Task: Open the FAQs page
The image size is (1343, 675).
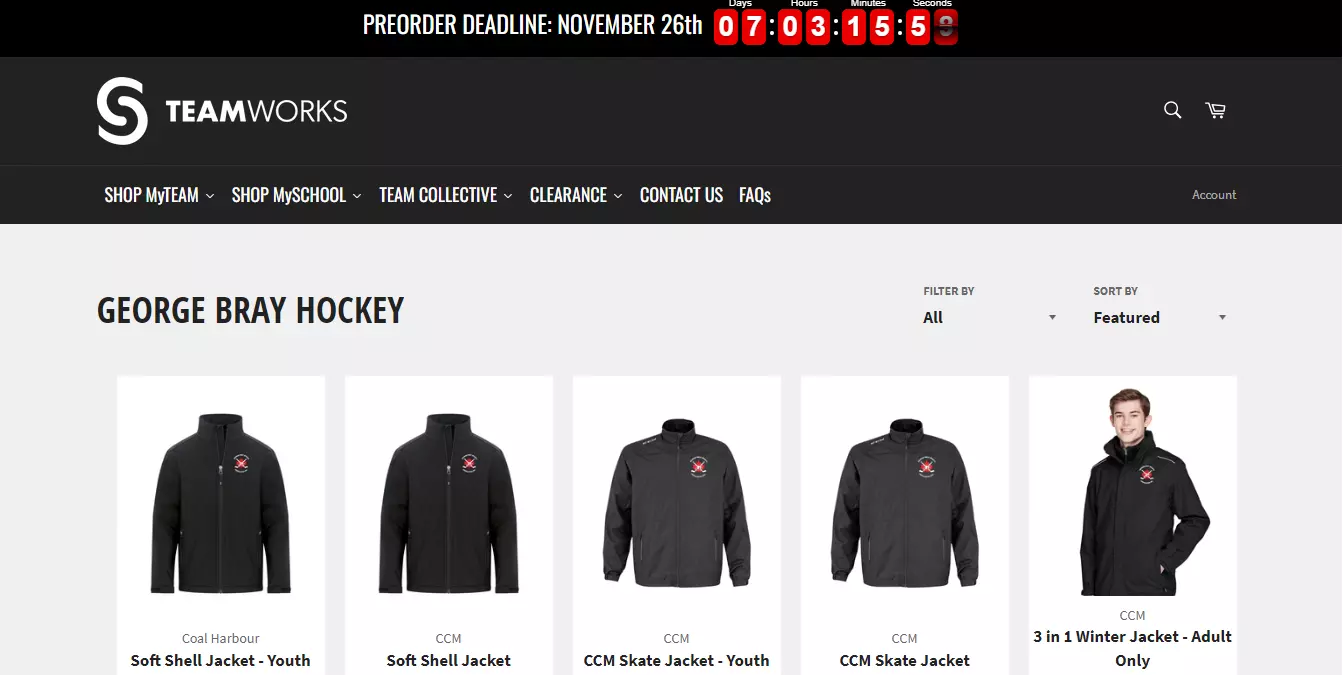Action: click(x=755, y=195)
